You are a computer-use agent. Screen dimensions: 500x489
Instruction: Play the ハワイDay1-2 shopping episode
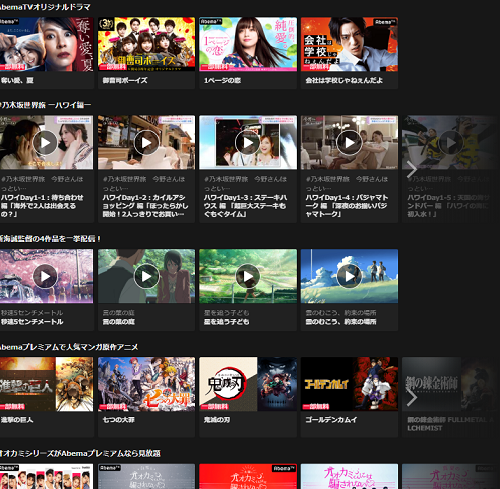[x=146, y=143]
